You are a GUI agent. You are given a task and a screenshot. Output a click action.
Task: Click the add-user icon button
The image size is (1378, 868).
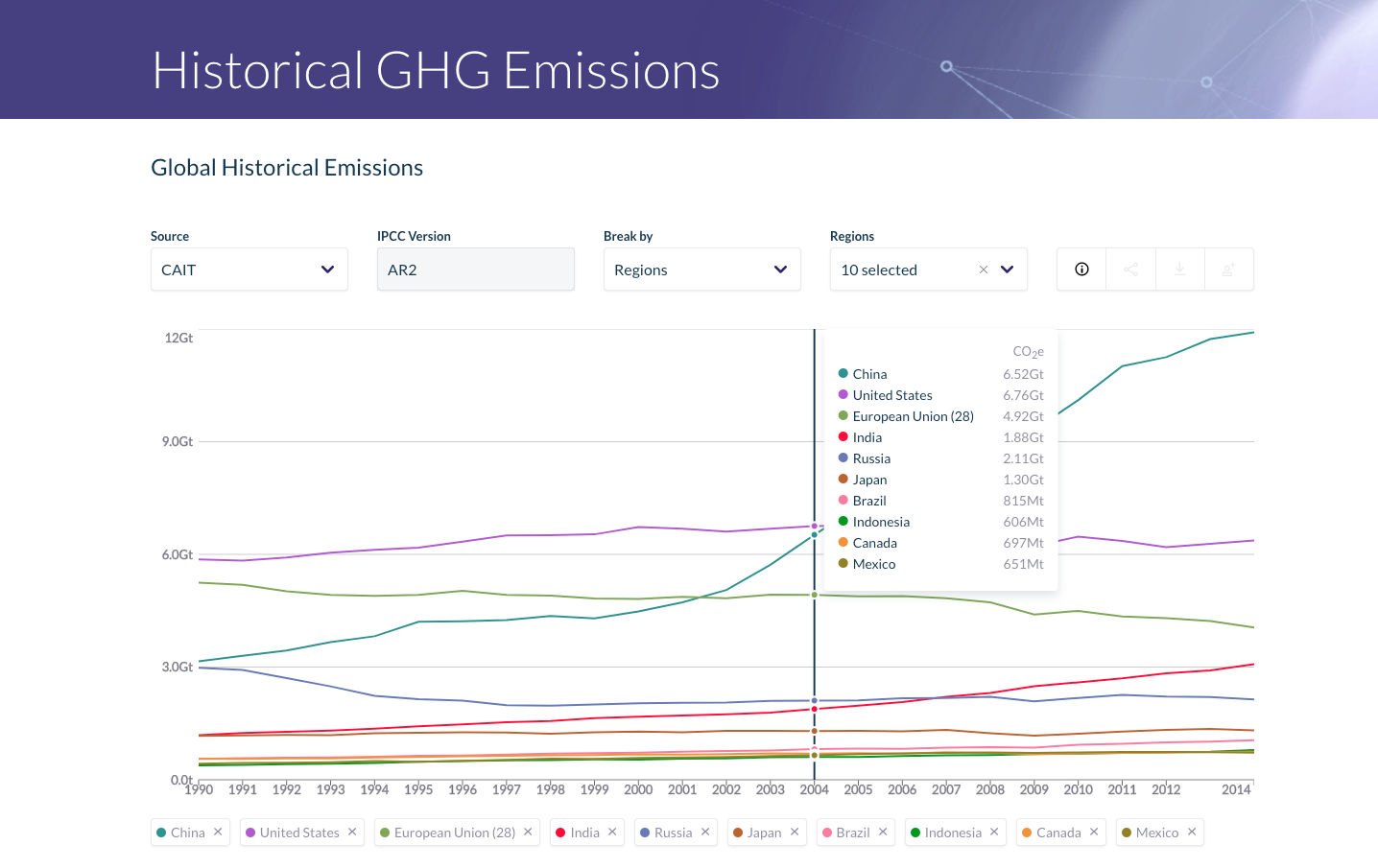[x=1228, y=270]
